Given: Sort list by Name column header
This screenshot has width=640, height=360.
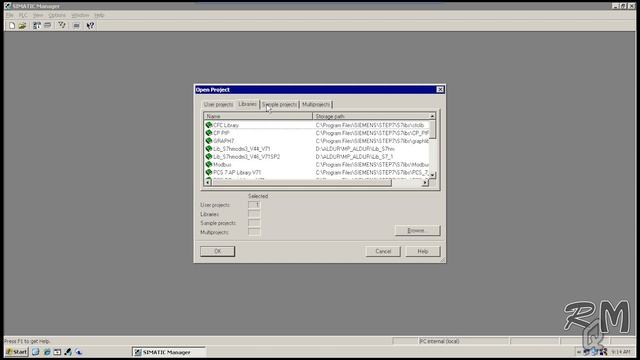Looking at the screenshot, I should 258,116.
